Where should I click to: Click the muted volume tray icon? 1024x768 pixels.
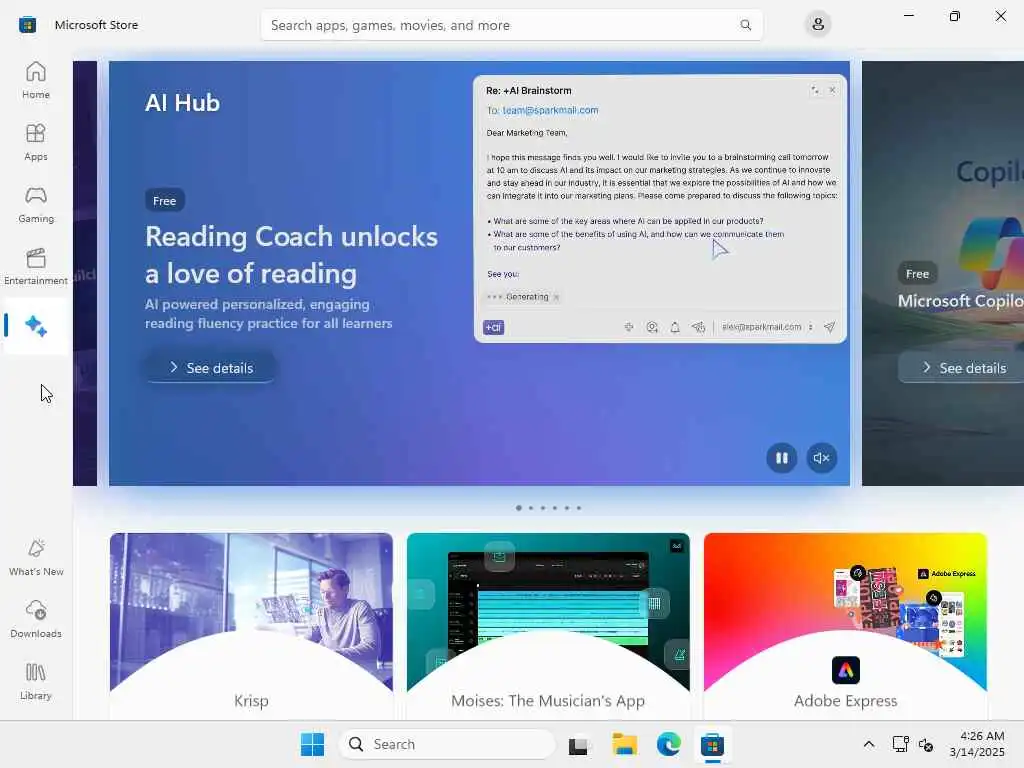[x=926, y=744]
